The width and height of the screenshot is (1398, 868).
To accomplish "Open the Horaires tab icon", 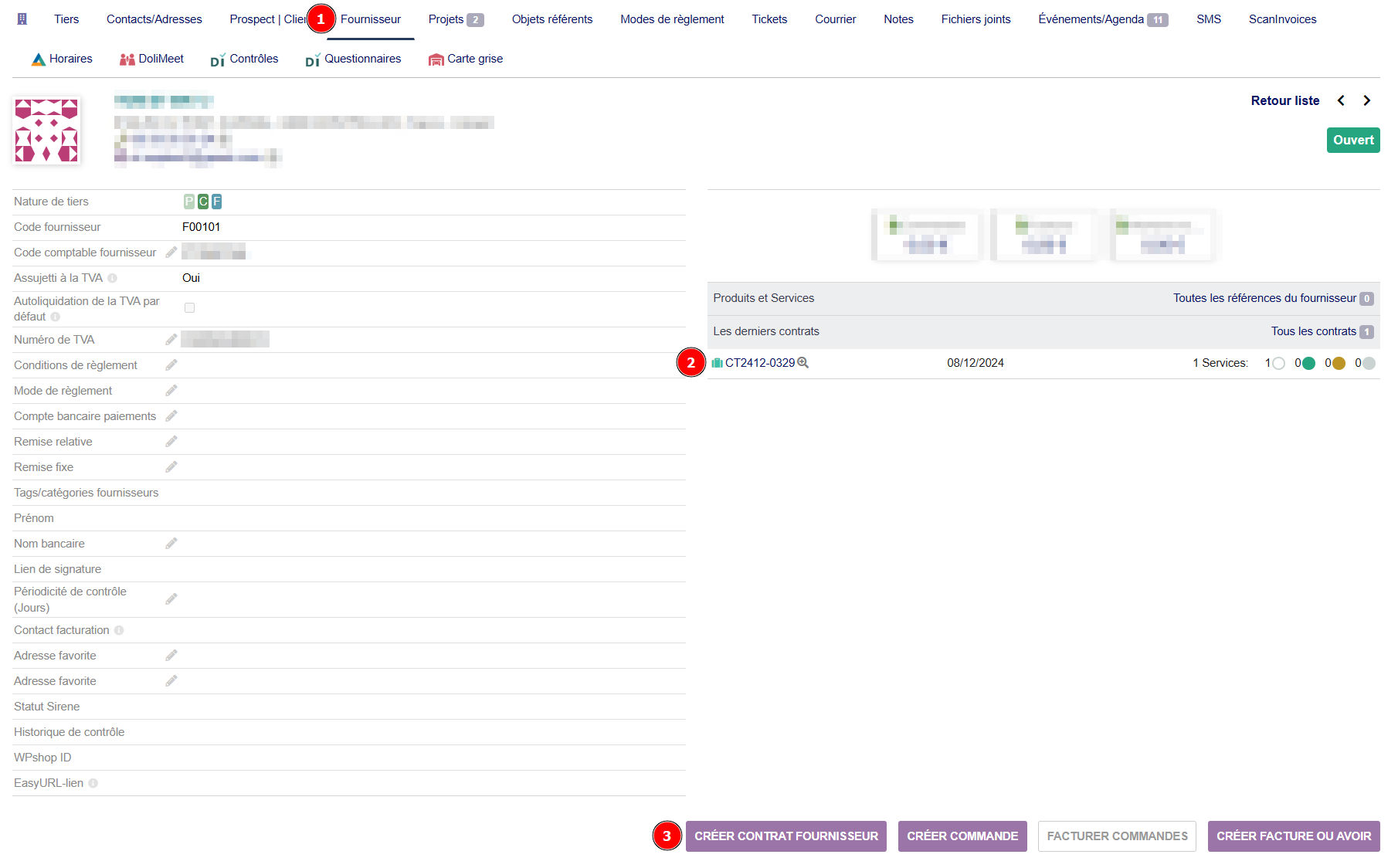I will [39, 59].
